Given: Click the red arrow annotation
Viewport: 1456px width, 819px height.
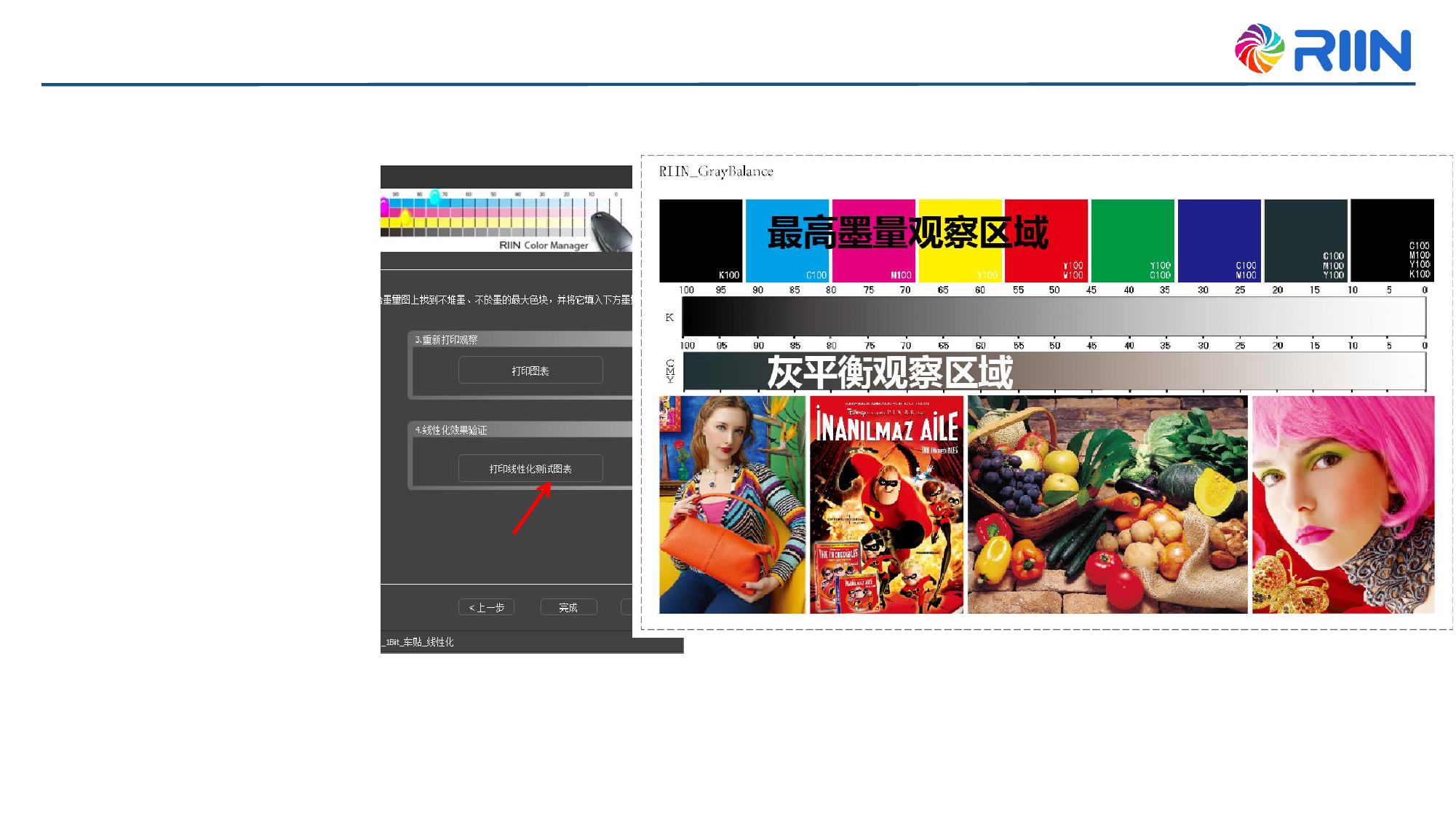Looking at the screenshot, I should [532, 508].
